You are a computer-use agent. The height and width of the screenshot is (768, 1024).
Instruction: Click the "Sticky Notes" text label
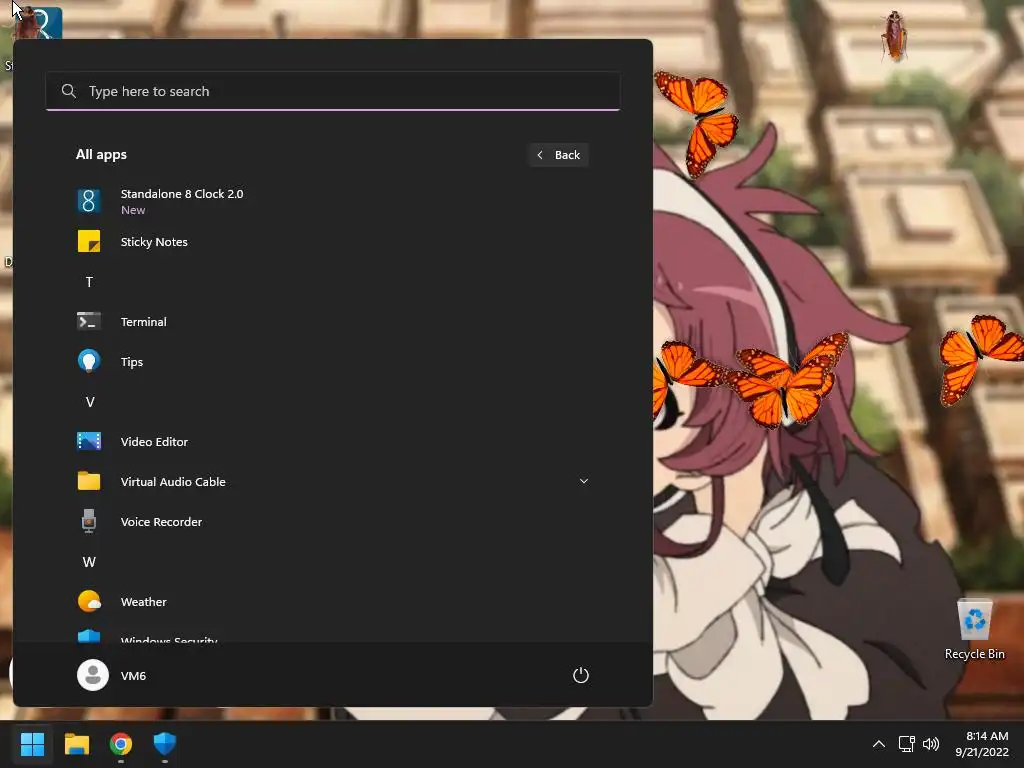pyautogui.click(x=154, y=242)
